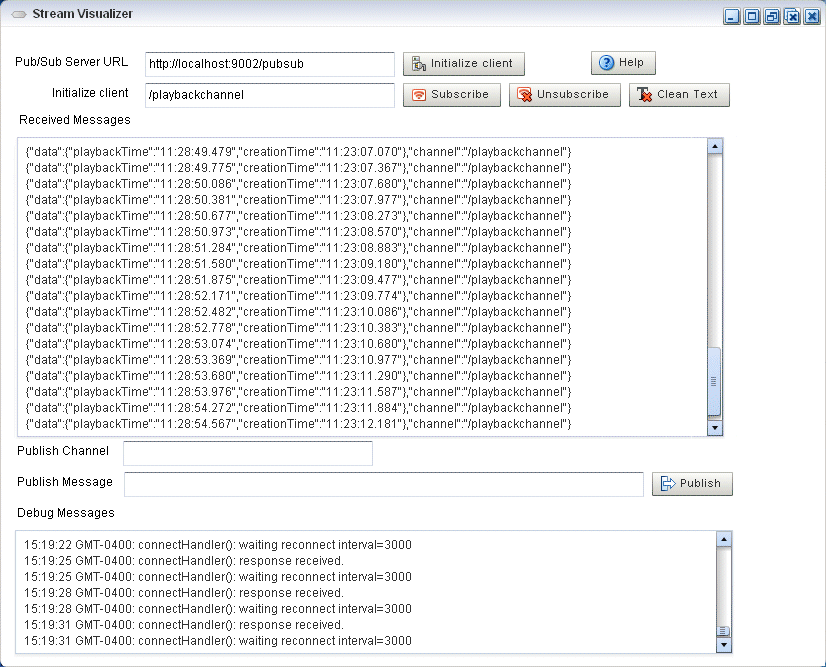826x667 pixels.
Task: Open the Help button
Action: tap(623, 63)
